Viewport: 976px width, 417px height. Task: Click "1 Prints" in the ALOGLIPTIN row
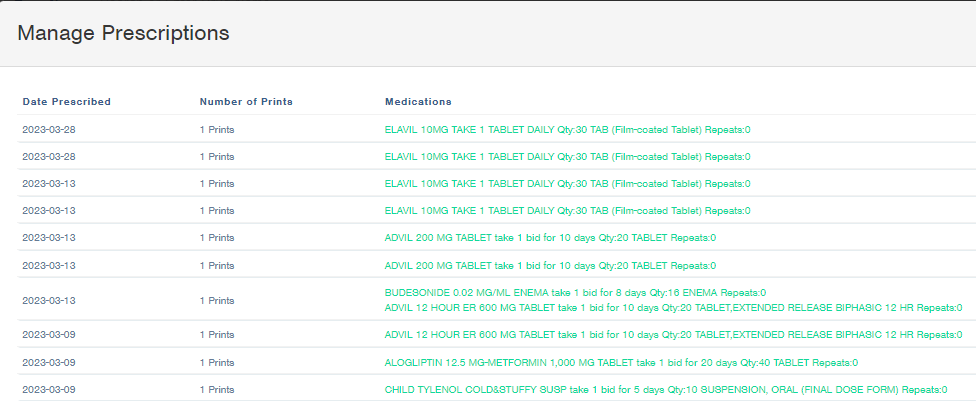pos(217,362)
